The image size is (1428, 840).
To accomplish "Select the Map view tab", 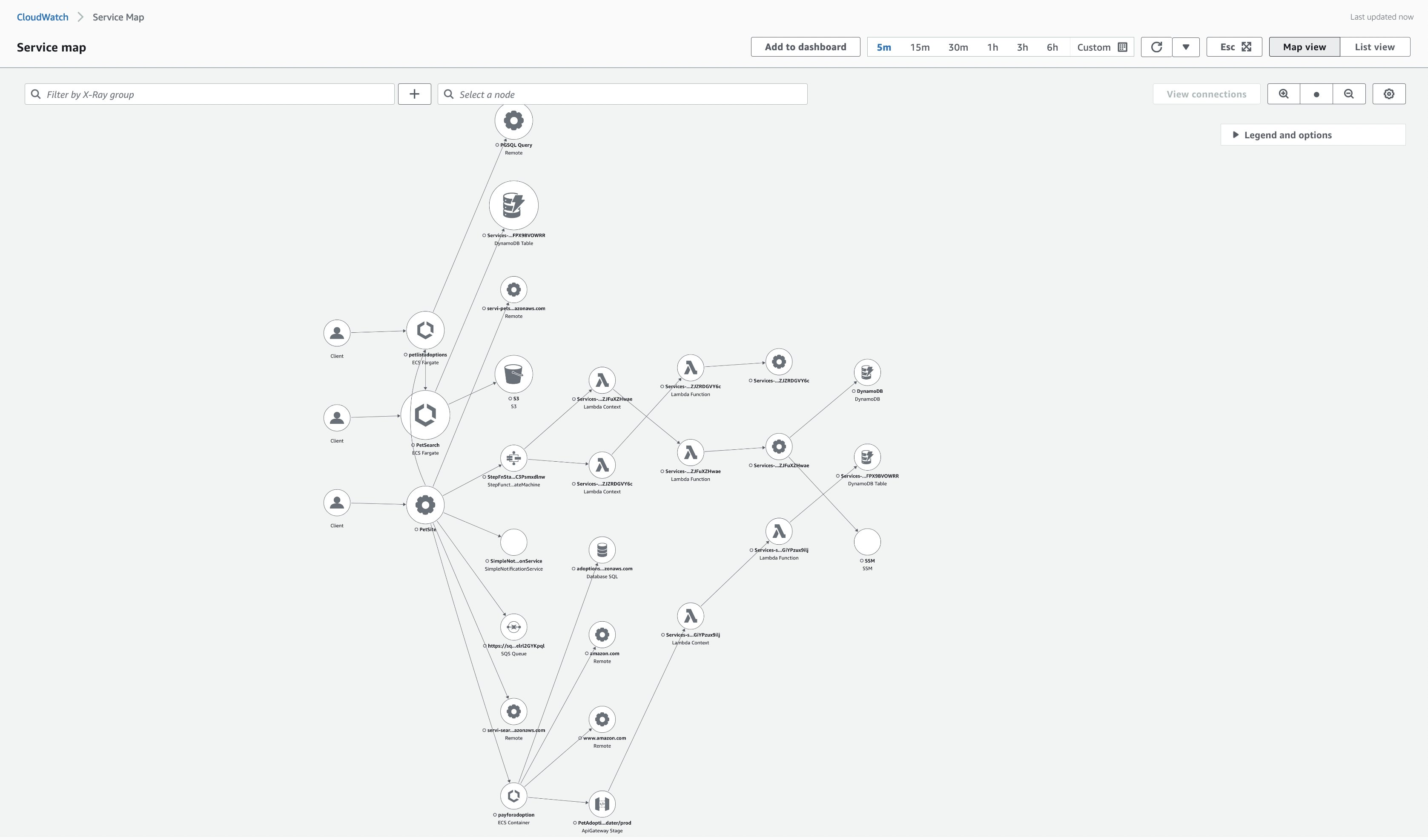I will [x=1303, y=46].
